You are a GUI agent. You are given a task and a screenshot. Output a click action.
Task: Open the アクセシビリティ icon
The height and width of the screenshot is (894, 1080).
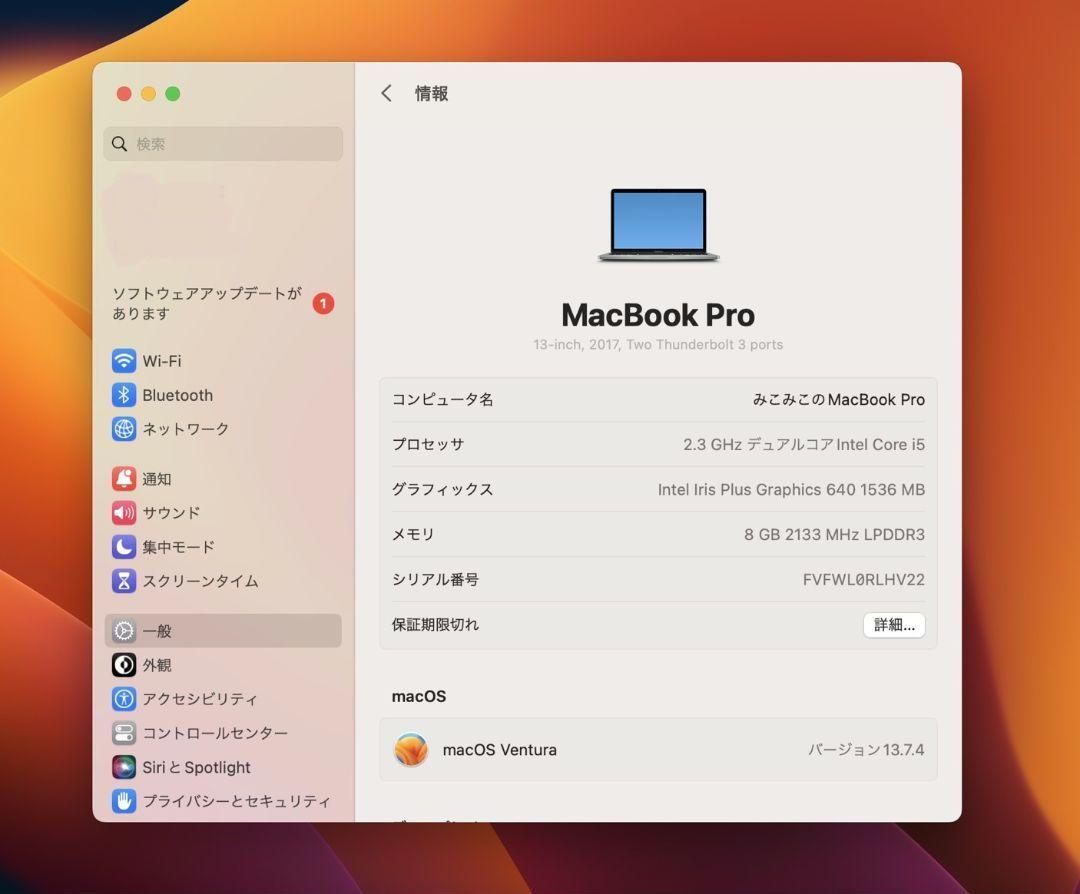point(124,699)
